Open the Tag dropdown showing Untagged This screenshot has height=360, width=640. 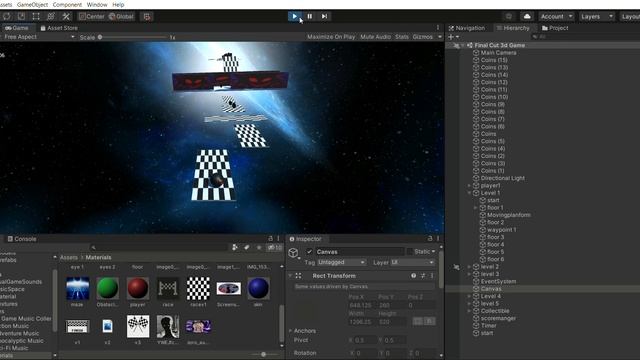341,262
